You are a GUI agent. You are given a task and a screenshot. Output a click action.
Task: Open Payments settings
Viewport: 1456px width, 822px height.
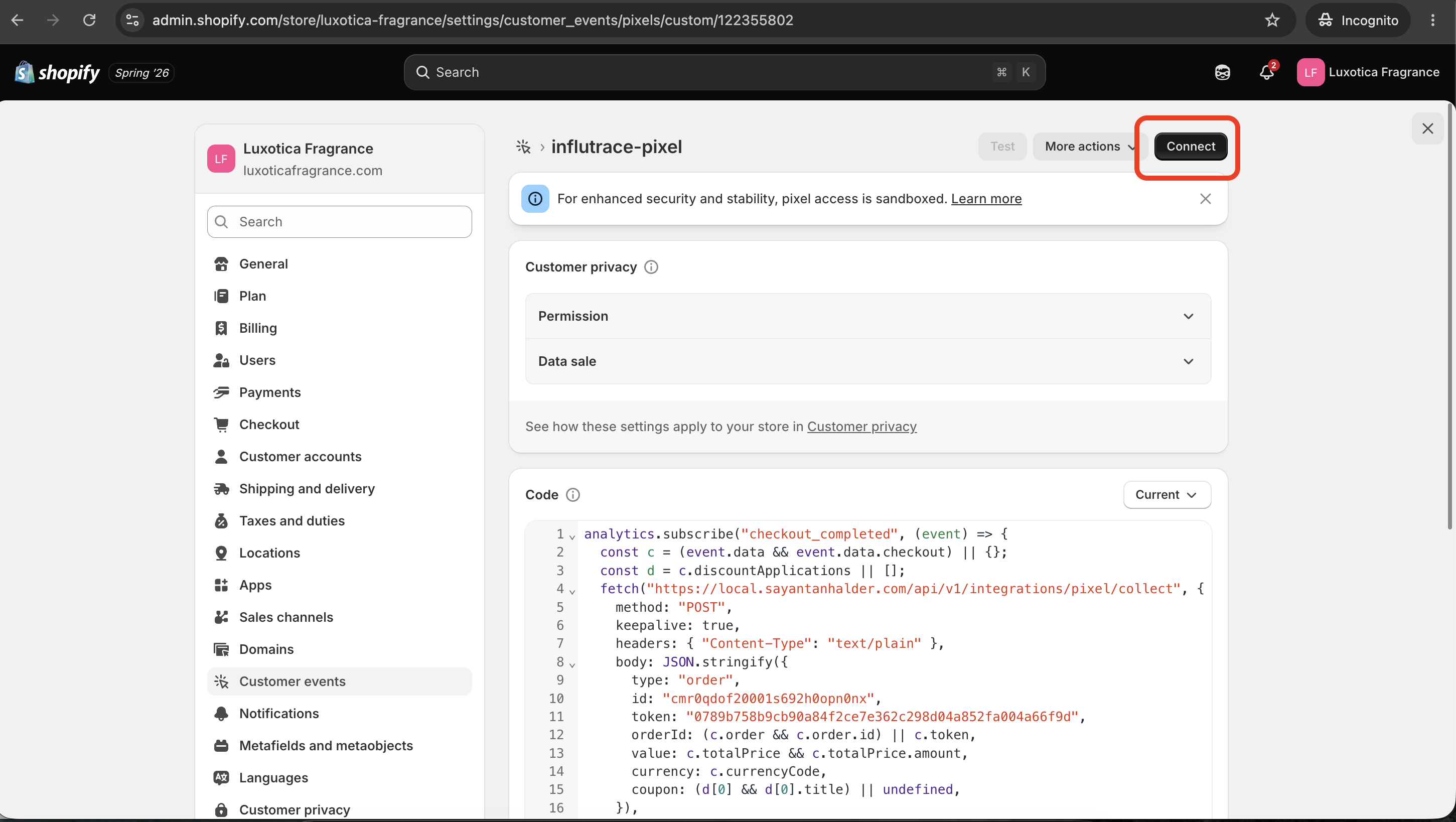point(339,392)
